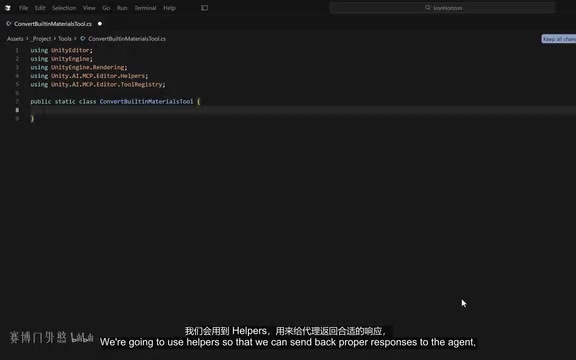Select the ConvertBuiltinMaterialsTool.cs tab

(53, 24)
